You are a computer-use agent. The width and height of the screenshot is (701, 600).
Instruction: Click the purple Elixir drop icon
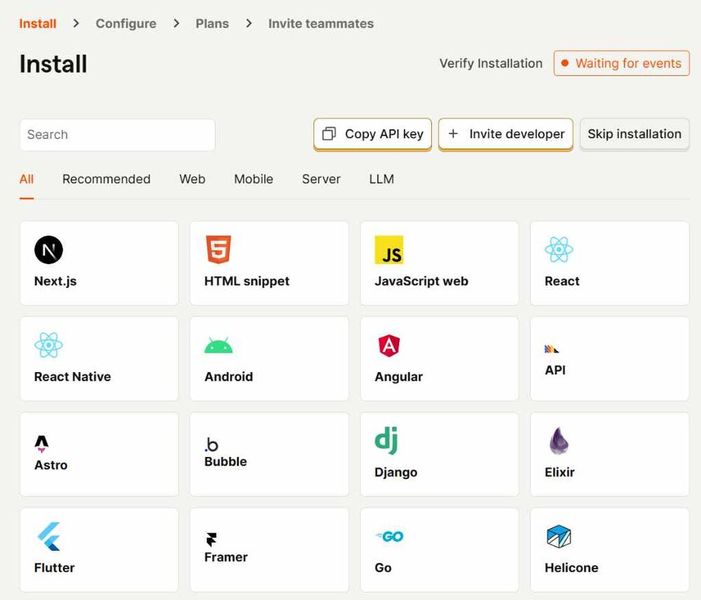tap(559, 441)
